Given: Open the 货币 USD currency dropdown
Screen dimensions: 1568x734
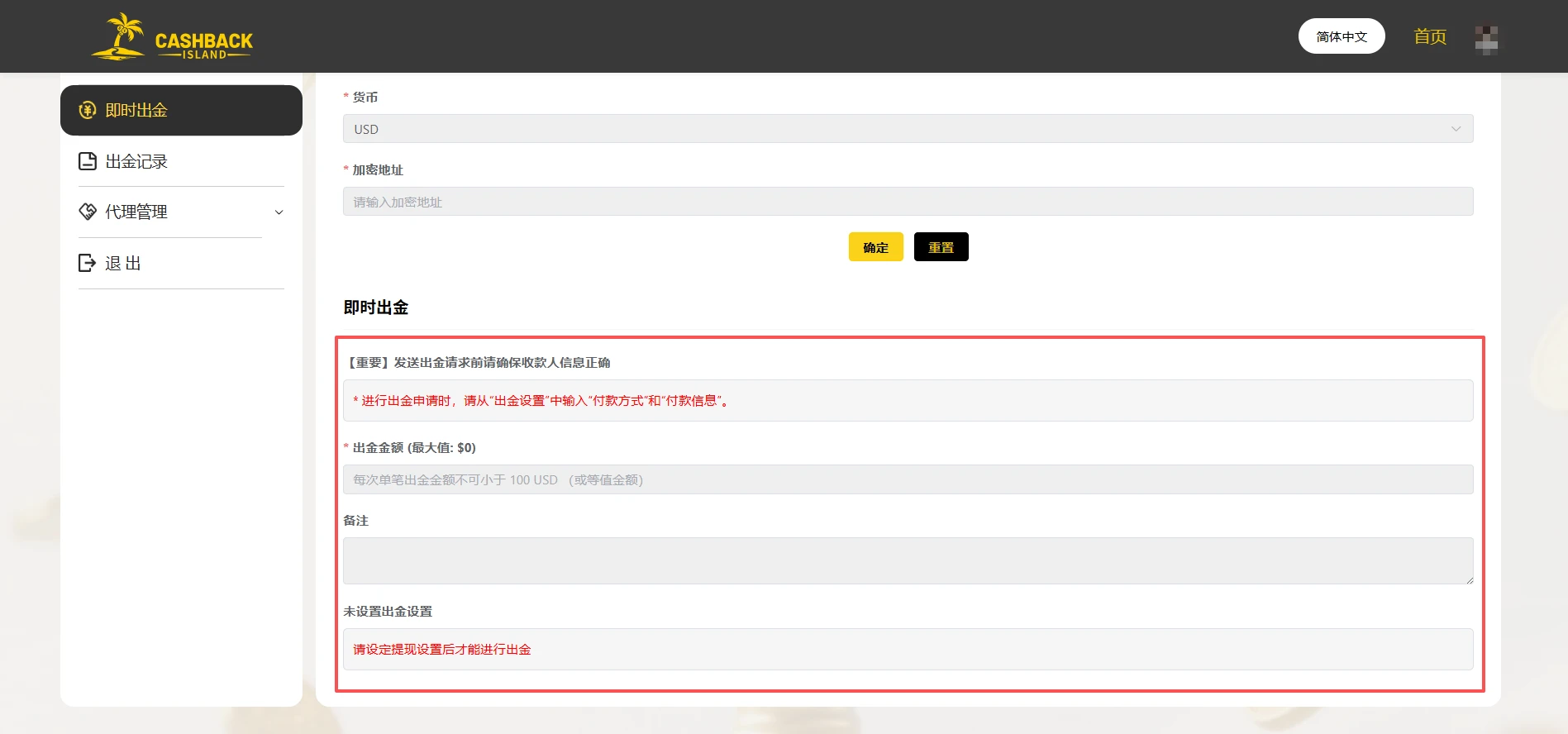Looking at the screenshot, I should point(908,129).
